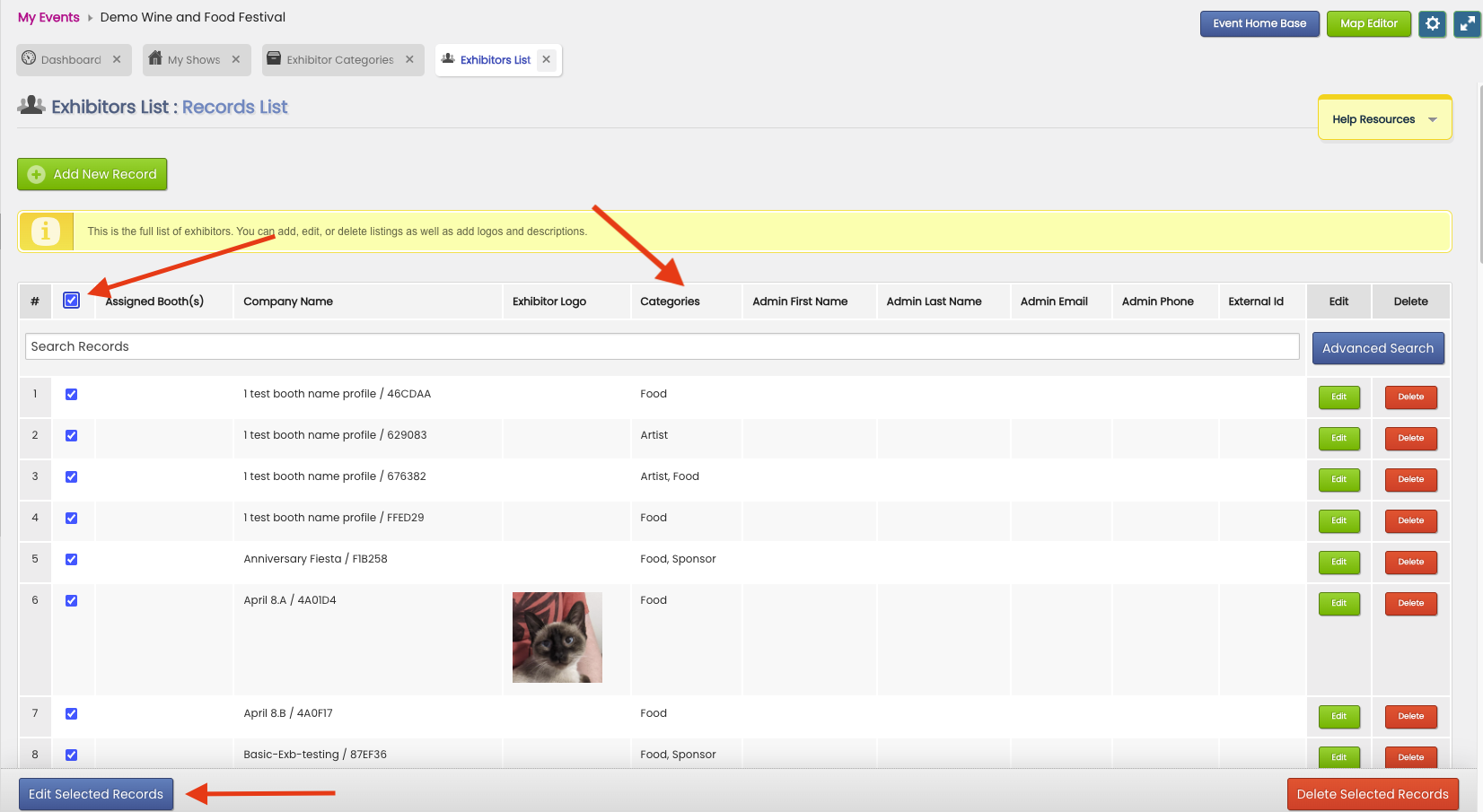
Task: Uncheck row 2 checkbox for 629083
Action: [x=72, y=435]
